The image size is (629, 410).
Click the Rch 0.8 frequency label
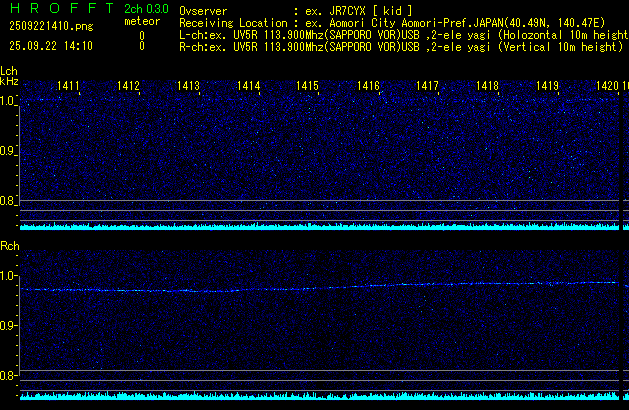point(8,376)
